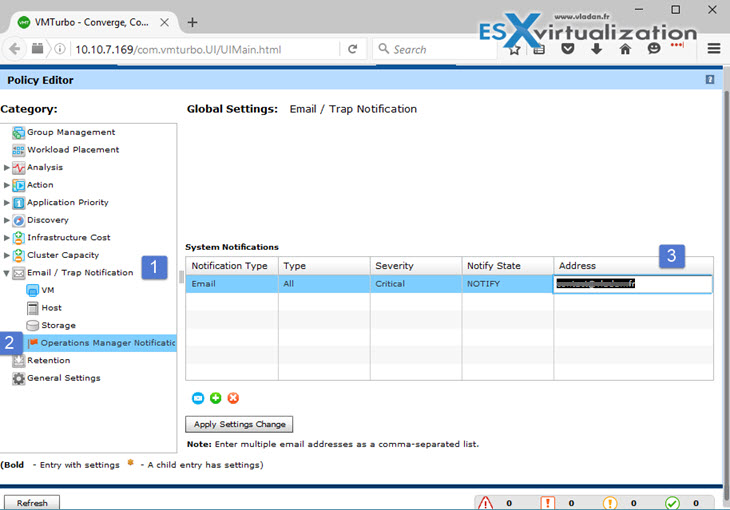Click the Address column header
The height and width of the screenshot is (510, 730).
click(x=634, y=266)
